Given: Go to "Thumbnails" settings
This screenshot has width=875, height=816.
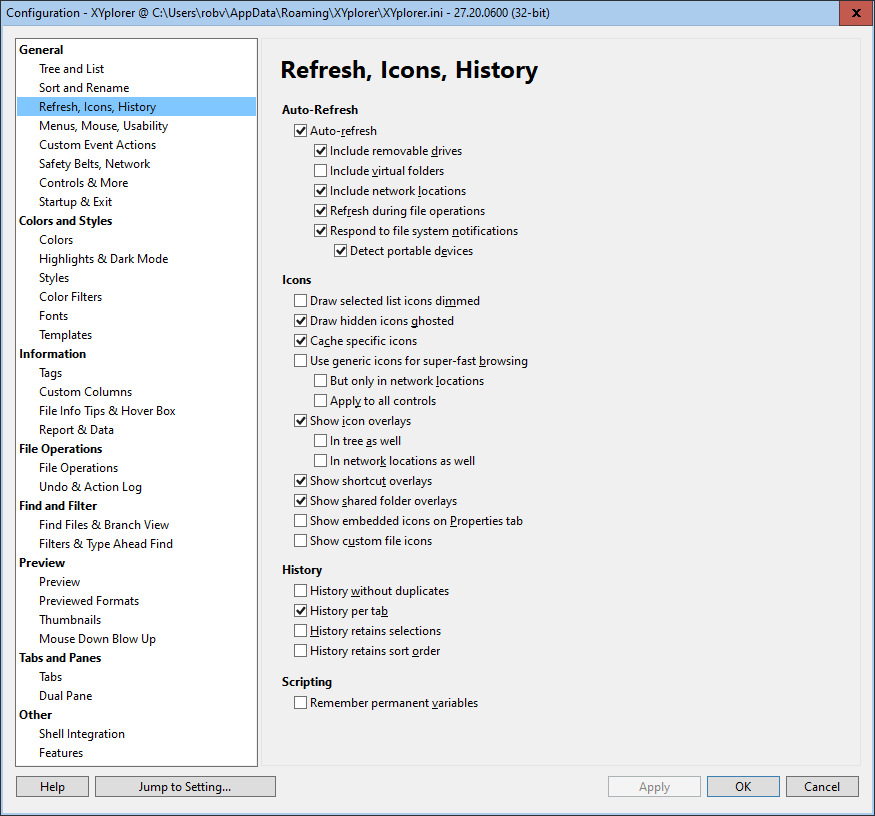Looking at the screenshot, I should [70, 619].
